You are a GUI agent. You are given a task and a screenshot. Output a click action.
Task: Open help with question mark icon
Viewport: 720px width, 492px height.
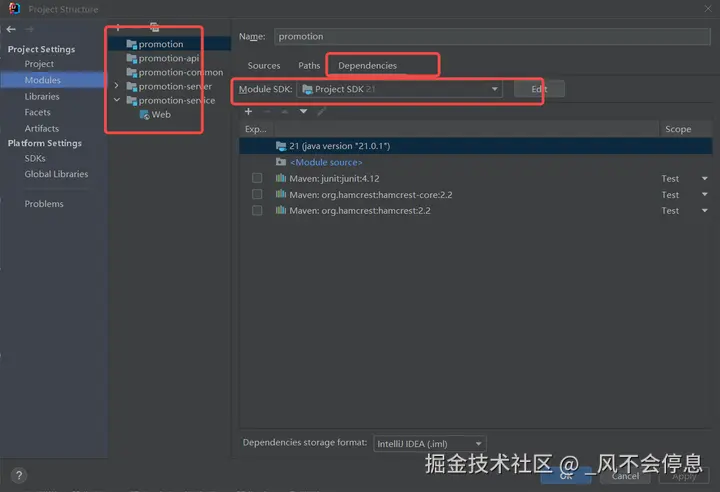(x=19, y=475)
